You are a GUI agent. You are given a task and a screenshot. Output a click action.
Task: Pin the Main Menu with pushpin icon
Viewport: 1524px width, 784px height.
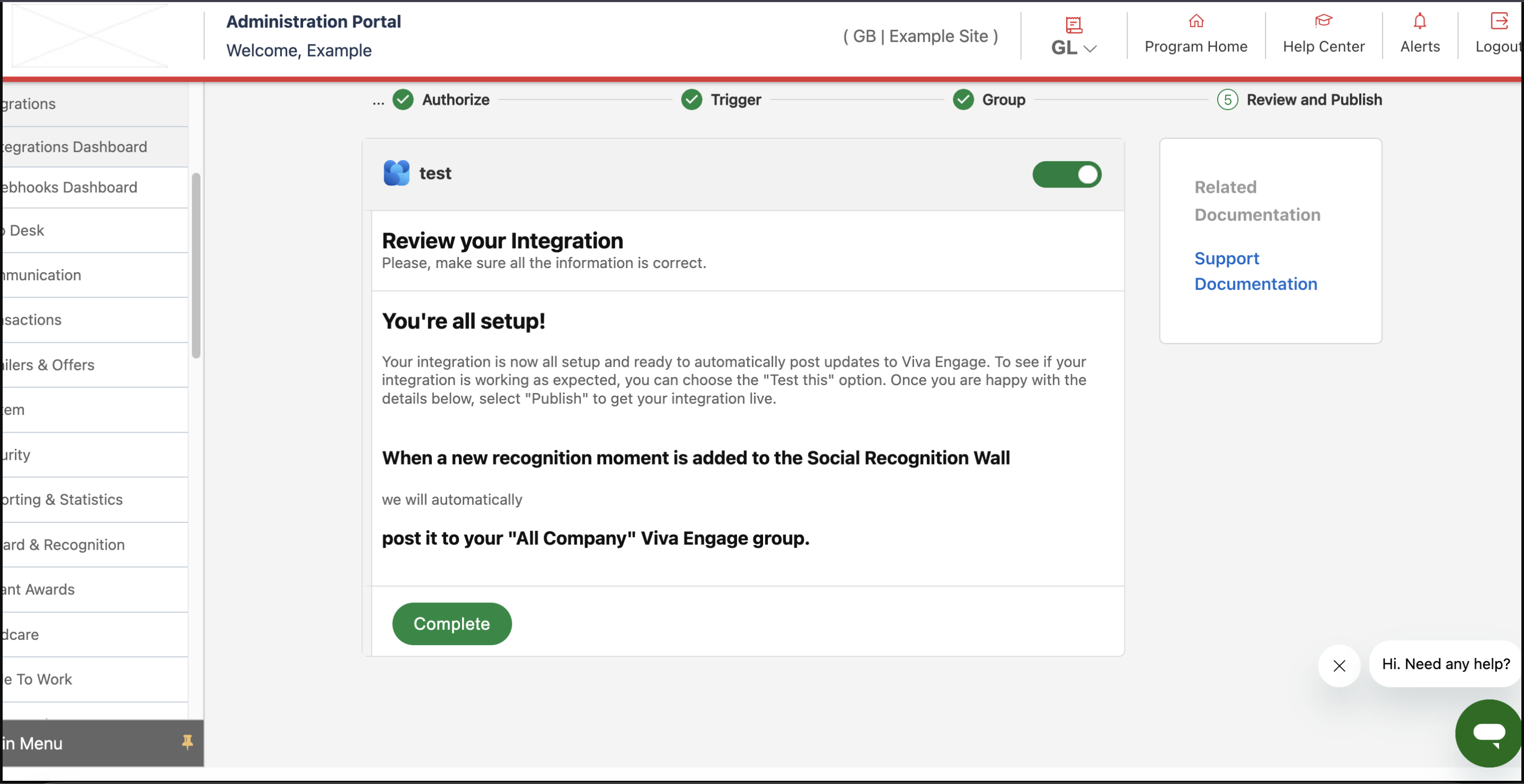(187, 742)
